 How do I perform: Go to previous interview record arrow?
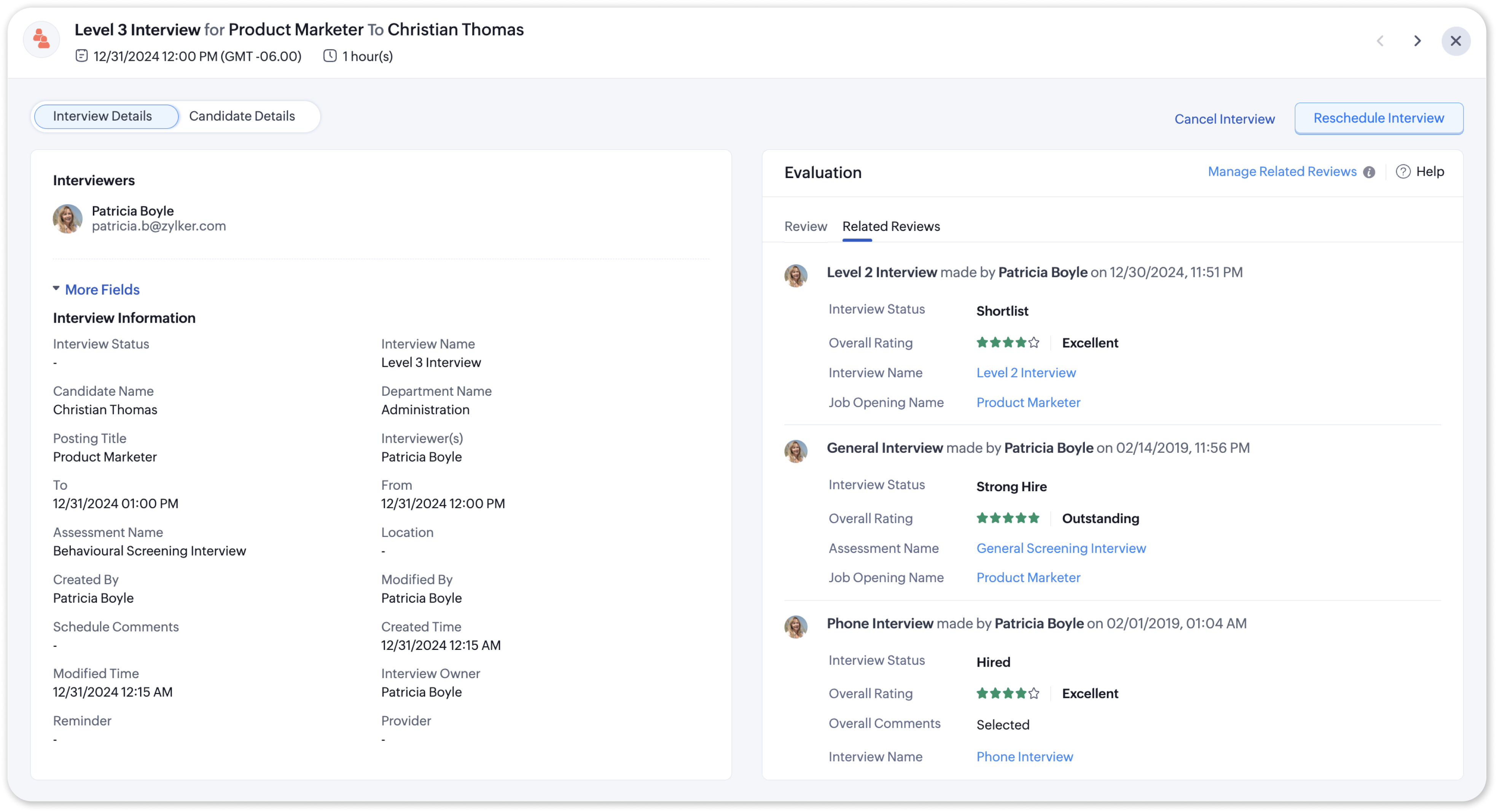tap(1380, 41)
